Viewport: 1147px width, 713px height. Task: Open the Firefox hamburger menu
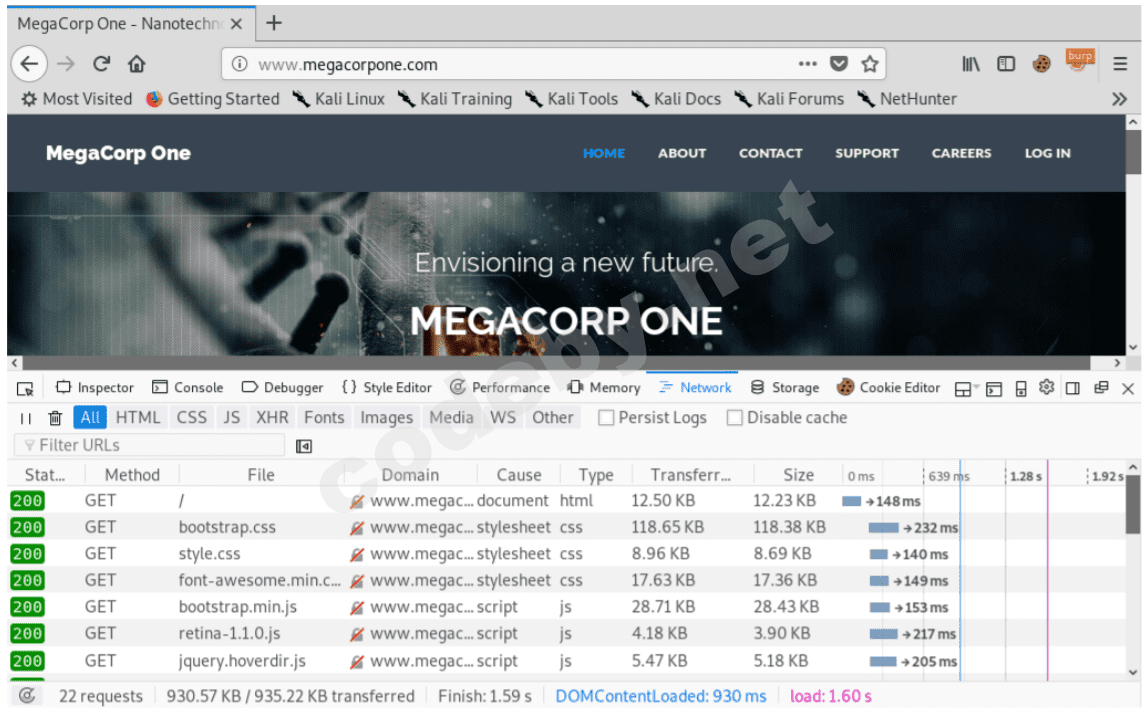pyautogui.click(x=1120, y=64)
